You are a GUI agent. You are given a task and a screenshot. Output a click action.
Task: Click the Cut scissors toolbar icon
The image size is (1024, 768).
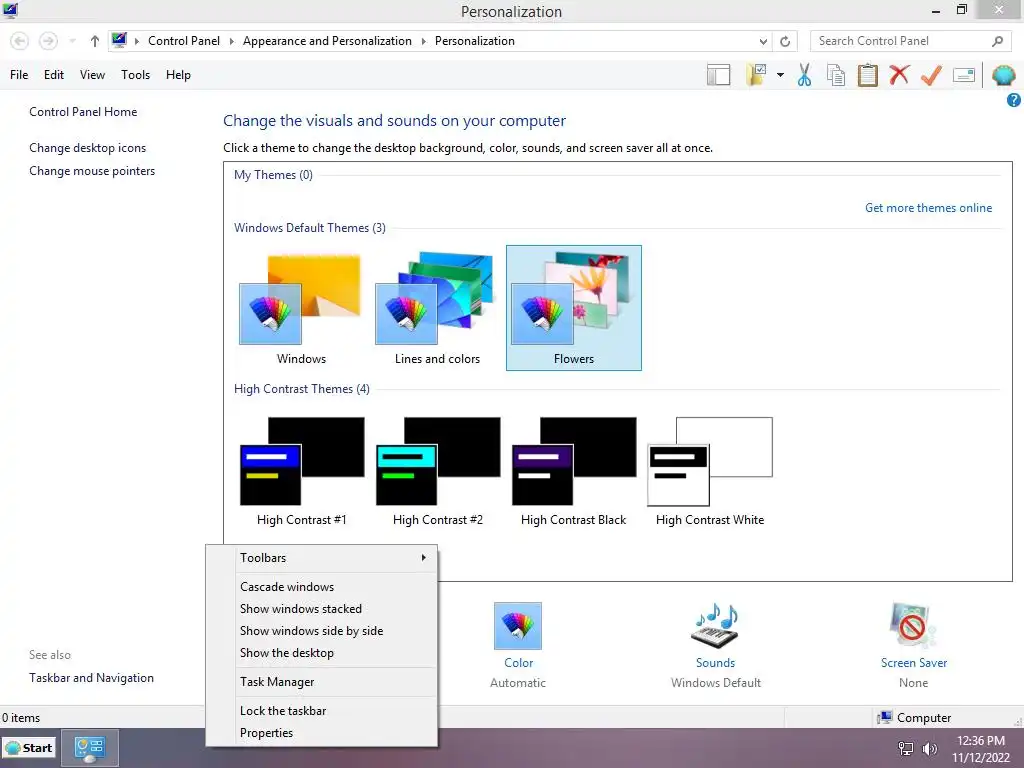(x=804, y=75)
